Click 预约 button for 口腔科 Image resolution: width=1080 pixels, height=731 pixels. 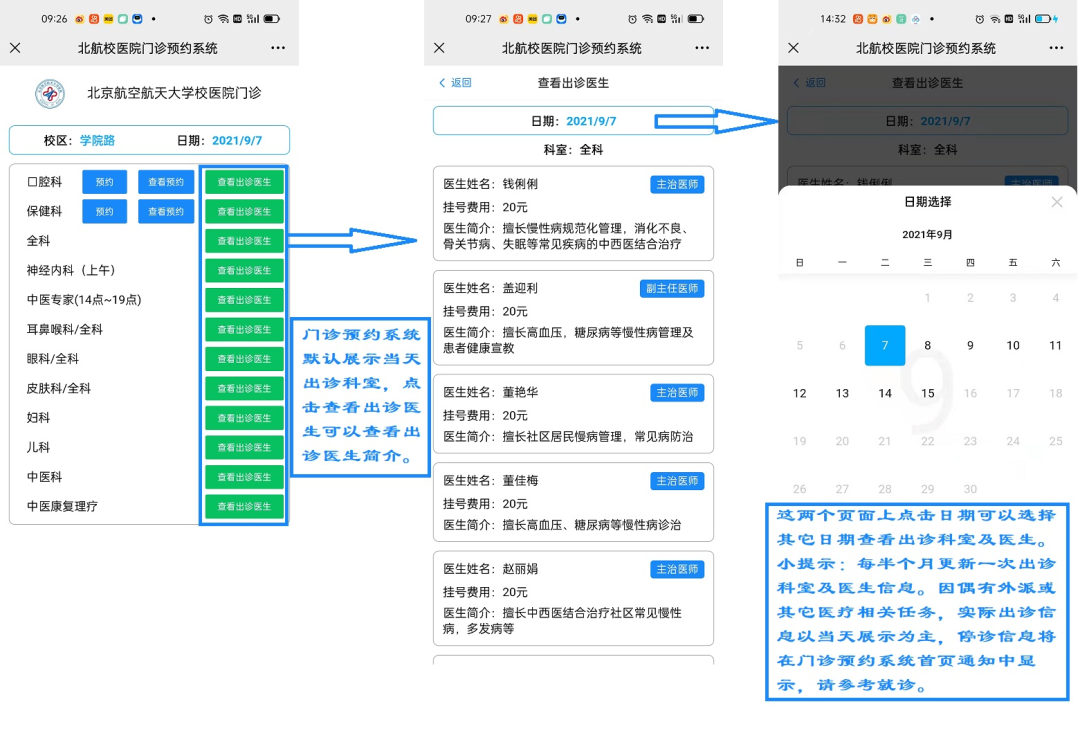pyautogui.click(x=104, y=182)
